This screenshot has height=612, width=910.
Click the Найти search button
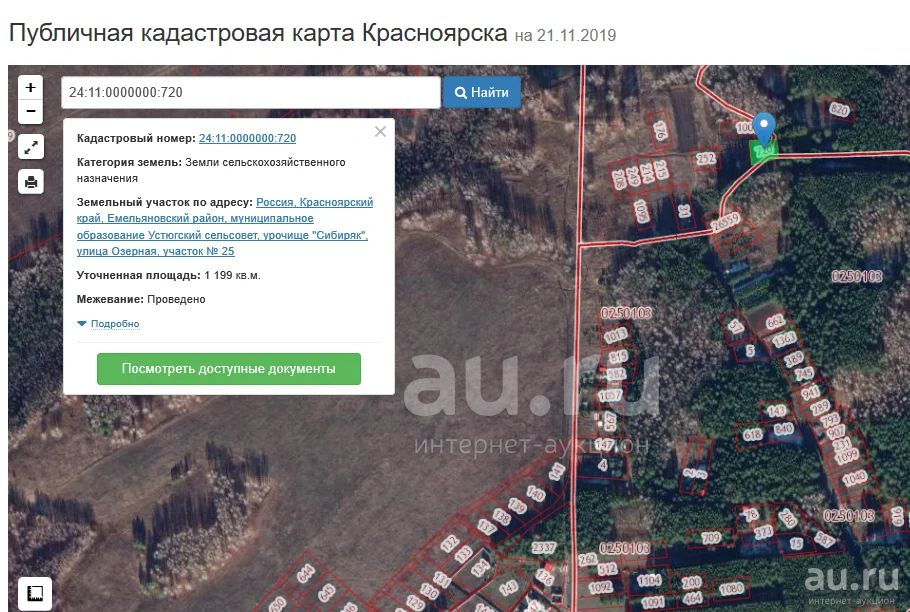482,92
